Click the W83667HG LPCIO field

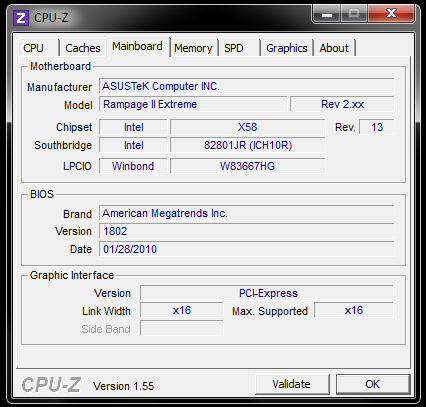point(248,166)
